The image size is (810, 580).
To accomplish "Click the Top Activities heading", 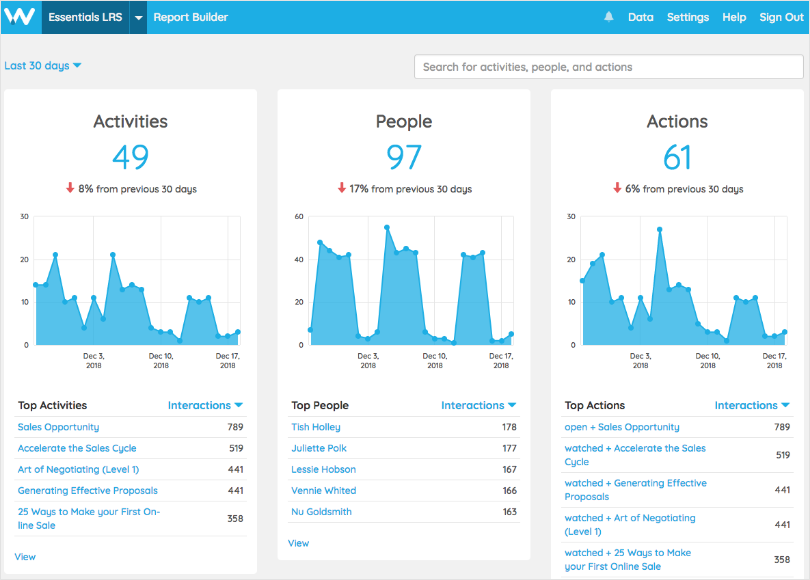I will pyautogui.click(x=52, y=405).
